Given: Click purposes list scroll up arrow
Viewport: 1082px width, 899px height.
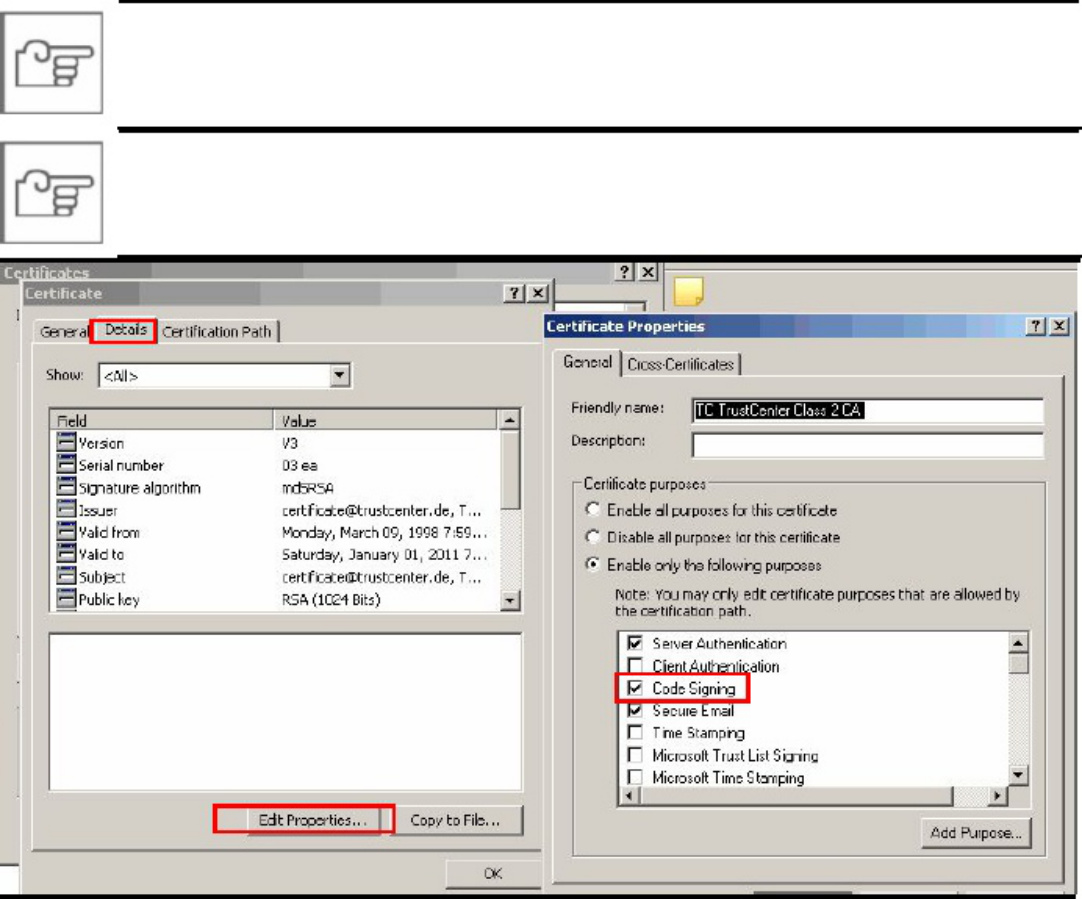Looking at the screenshot, I should (1019, 643).
